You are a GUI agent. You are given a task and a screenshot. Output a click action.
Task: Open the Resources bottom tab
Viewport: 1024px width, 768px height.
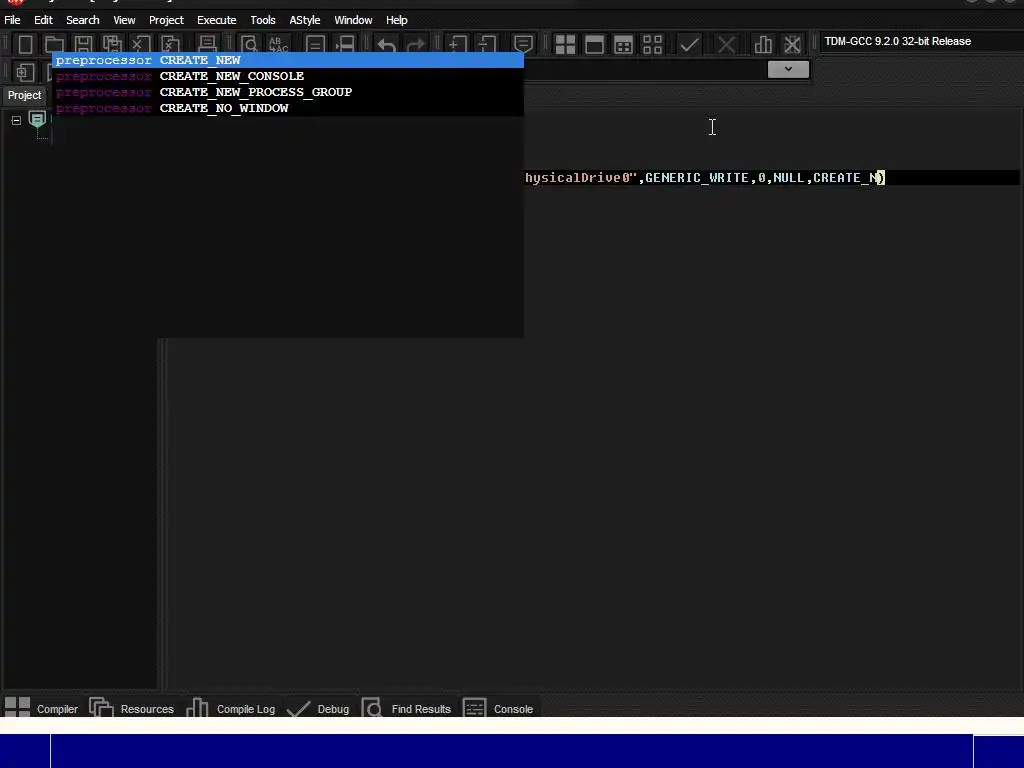[131, 709]
